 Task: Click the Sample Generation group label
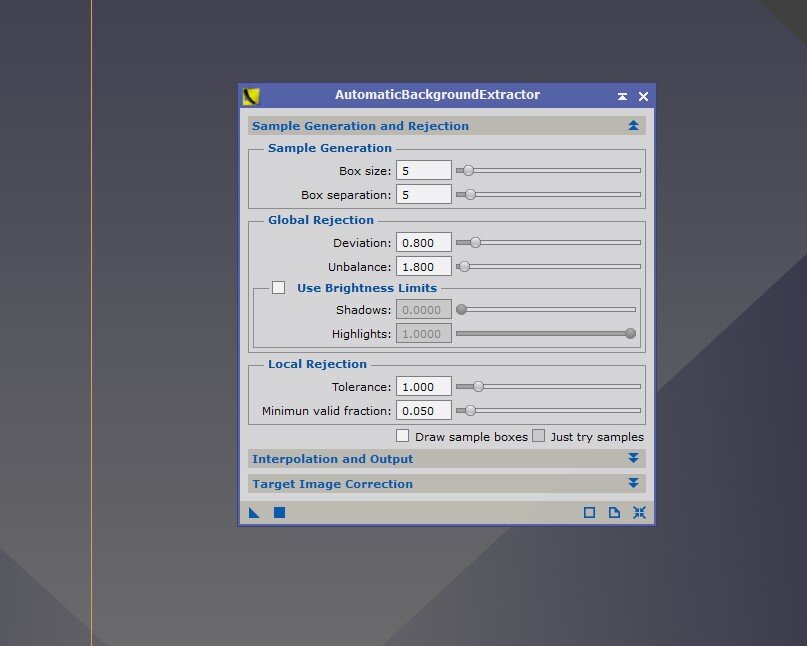[330, 148]
